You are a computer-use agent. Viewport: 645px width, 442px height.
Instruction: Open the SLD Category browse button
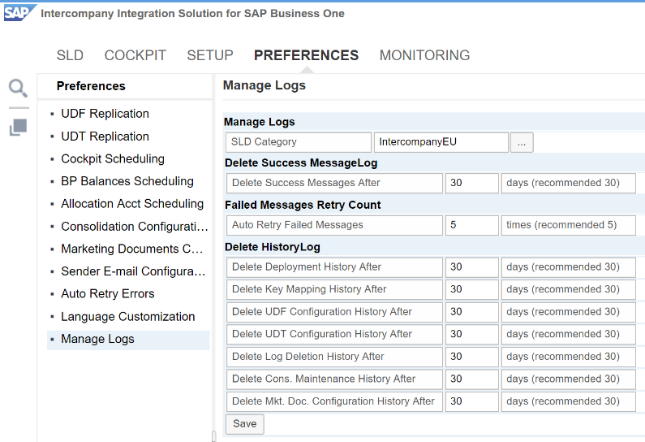(523, 142)
